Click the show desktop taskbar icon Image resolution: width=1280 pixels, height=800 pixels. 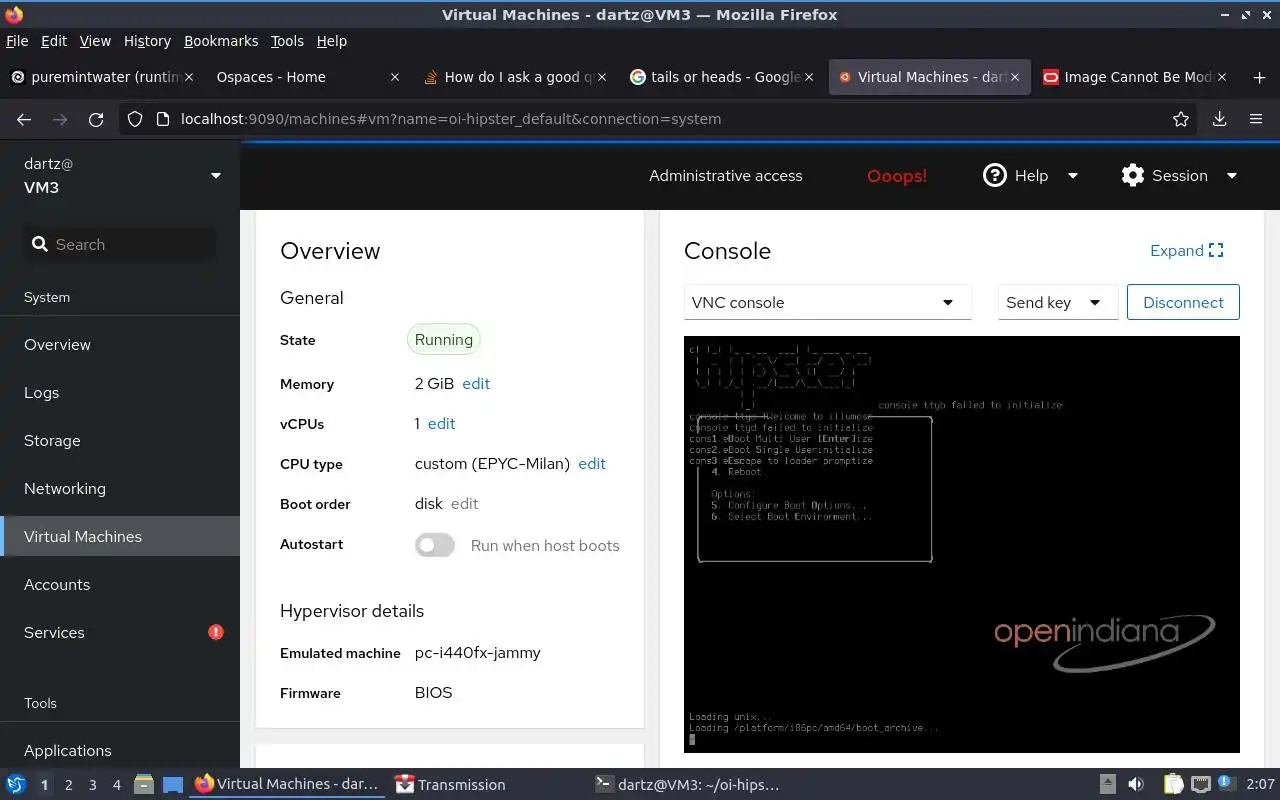tap(173, 785)
